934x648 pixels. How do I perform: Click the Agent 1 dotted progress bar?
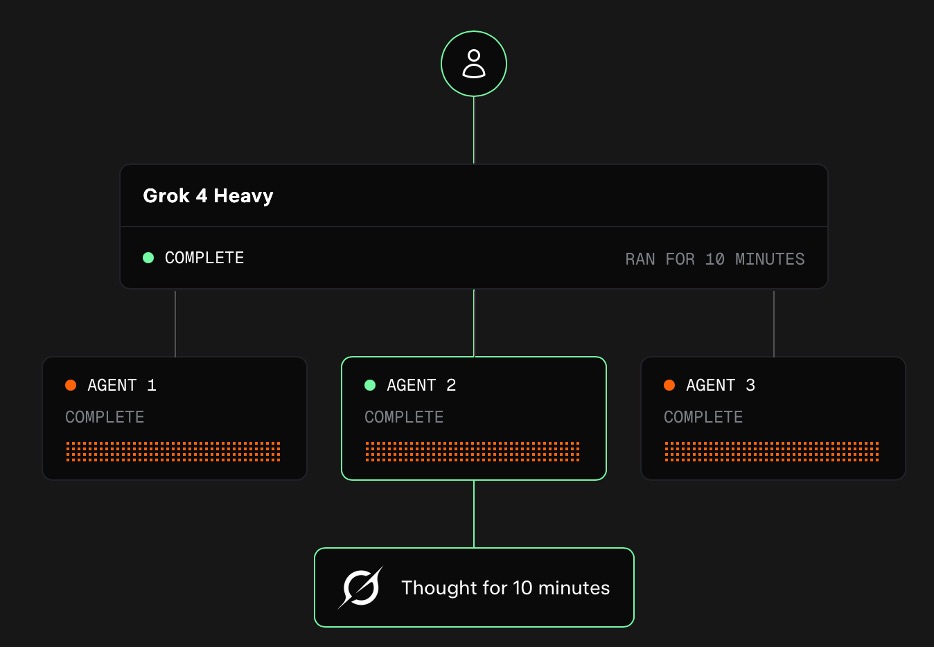click(x=173, y=451)
